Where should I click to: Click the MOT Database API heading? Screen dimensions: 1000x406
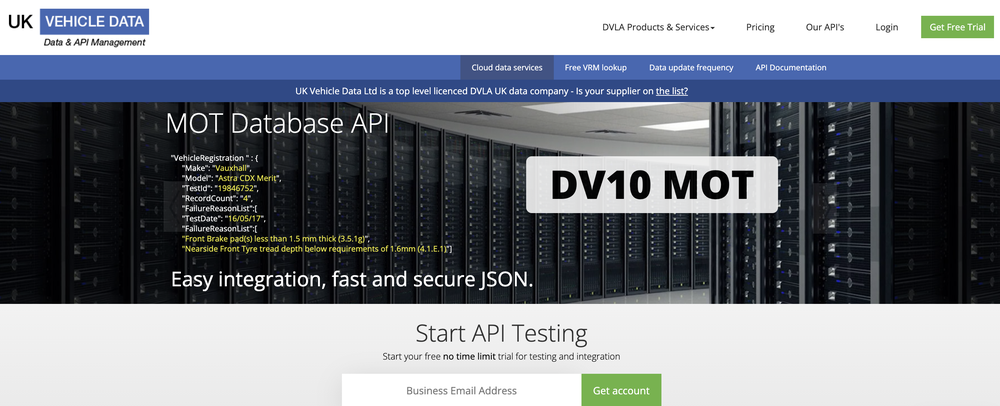pos(277,124)
